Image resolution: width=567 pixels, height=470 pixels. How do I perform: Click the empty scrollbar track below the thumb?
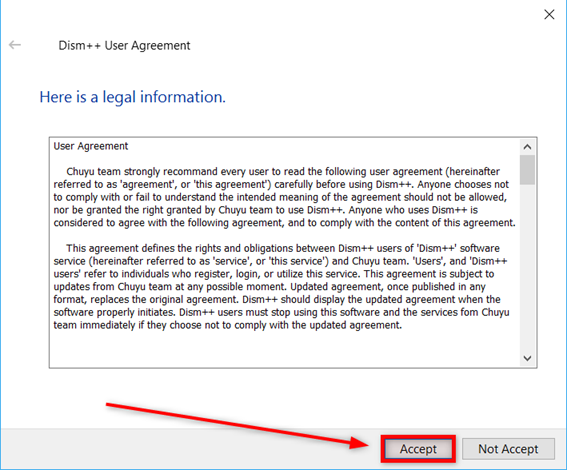click(x=527, y=268)
